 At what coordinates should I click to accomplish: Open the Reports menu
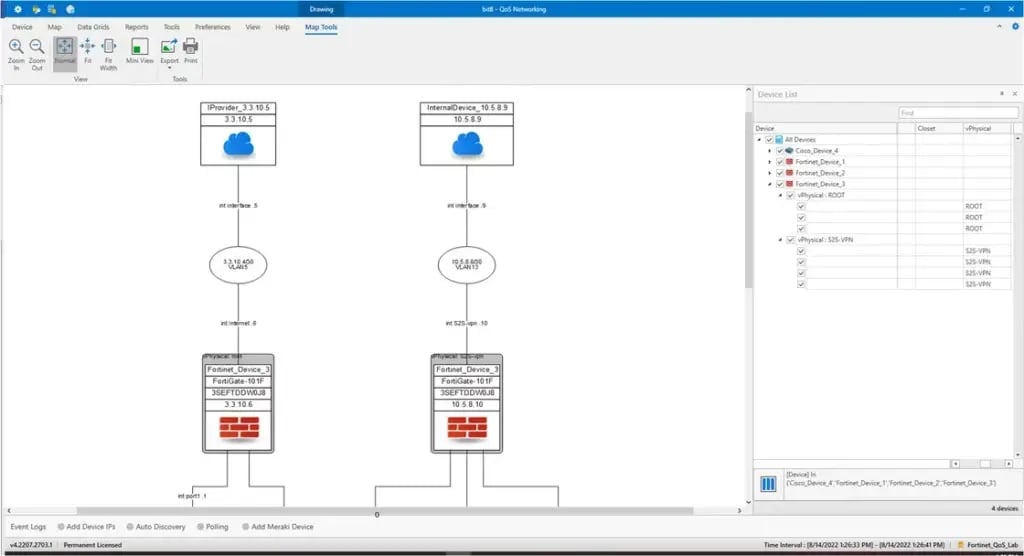[x=136, y=27]
